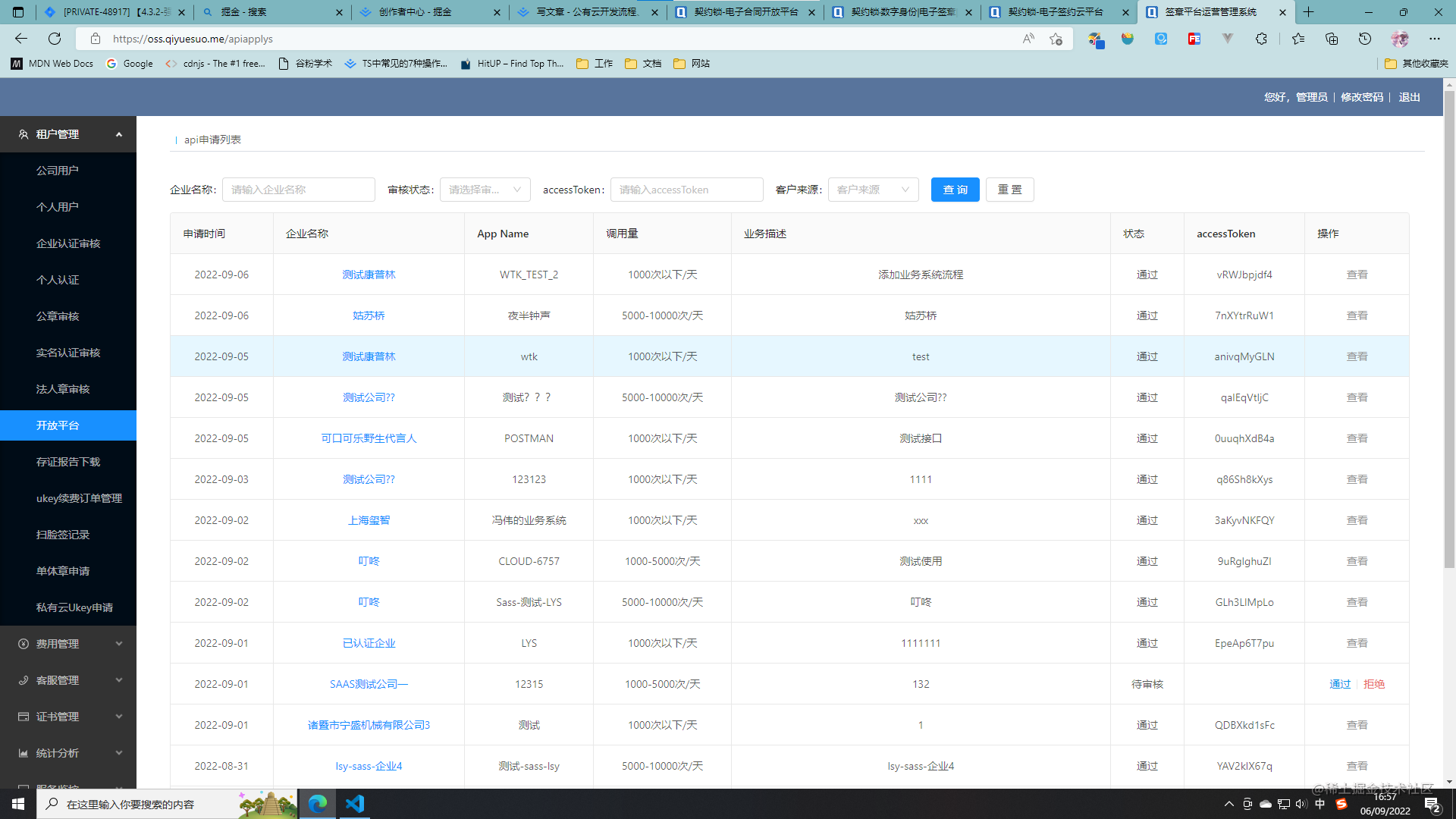Click 通过 to approve the SAAS测试公司一 application
Viewport: 1456px width, 819px height.
(1340, 684)
